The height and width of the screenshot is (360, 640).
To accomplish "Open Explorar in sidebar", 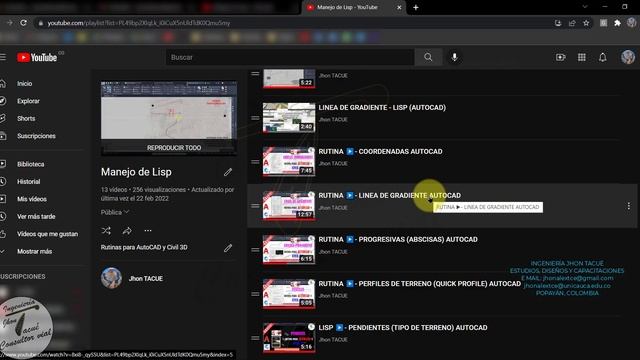I will click(28, 101).
